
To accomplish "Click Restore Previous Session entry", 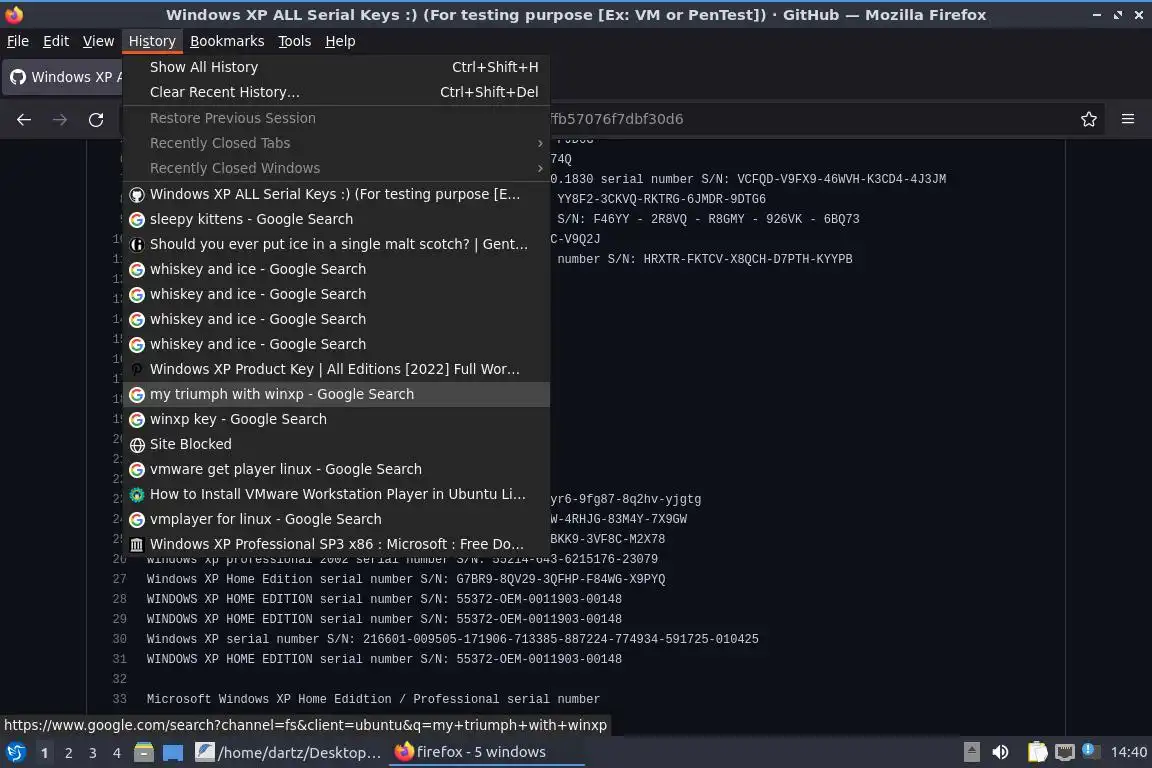I will tap(336, 118).
